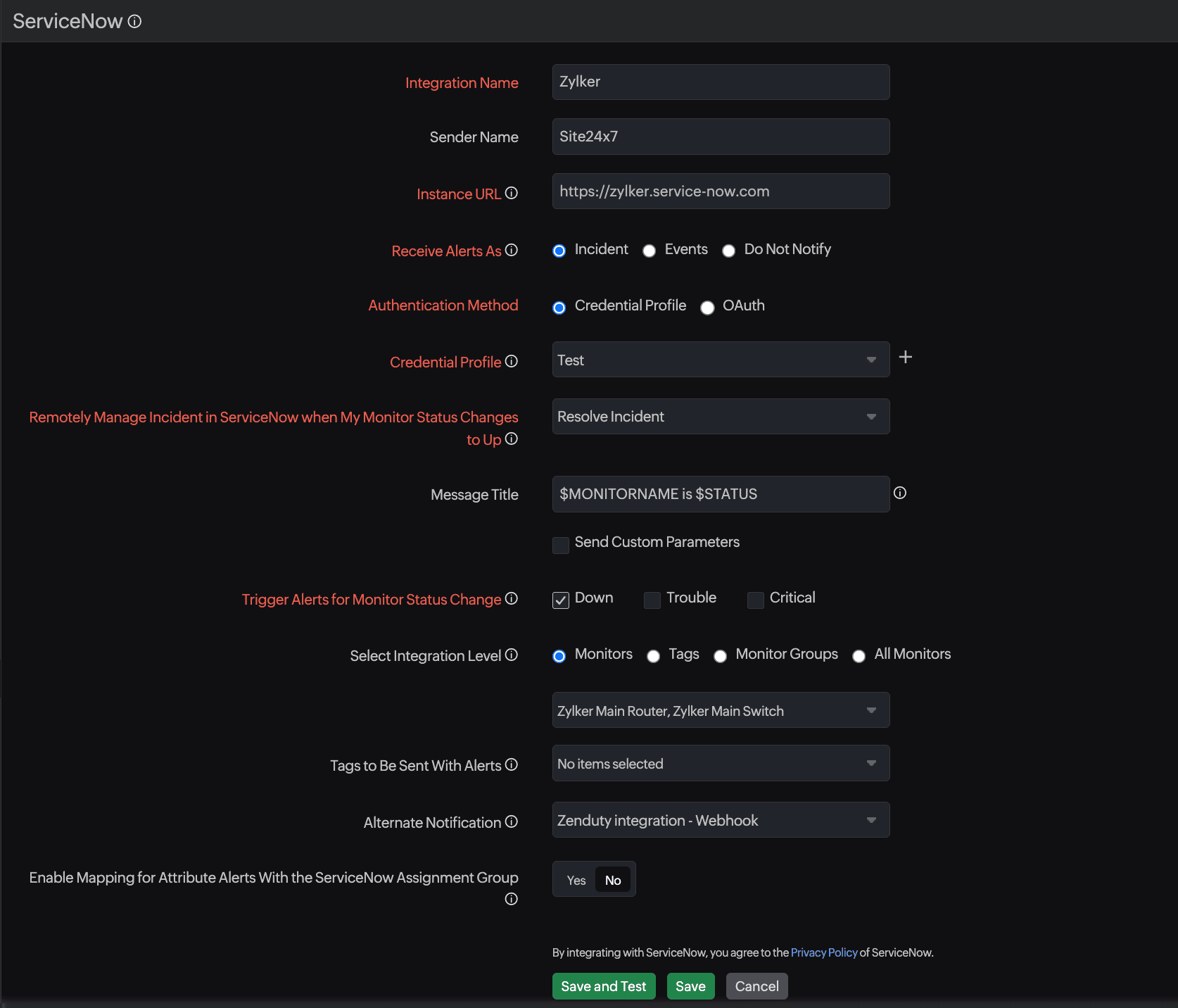Select Monitor Groups as integration level
The height and width of the screenshot is (1008, 1178).
(720, 655)
